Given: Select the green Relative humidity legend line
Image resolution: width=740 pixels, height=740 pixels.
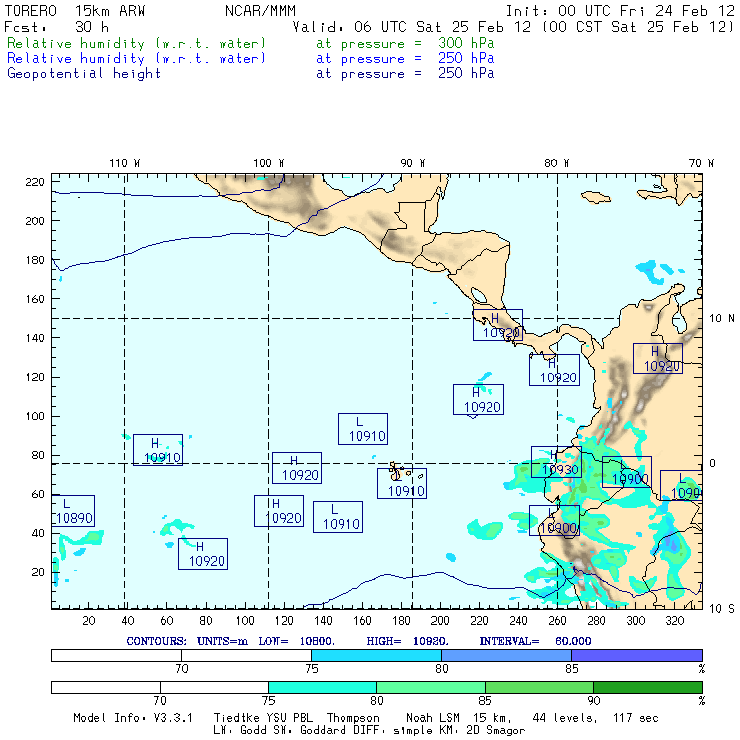Looking at the screenshot, I should click(250, 43).
